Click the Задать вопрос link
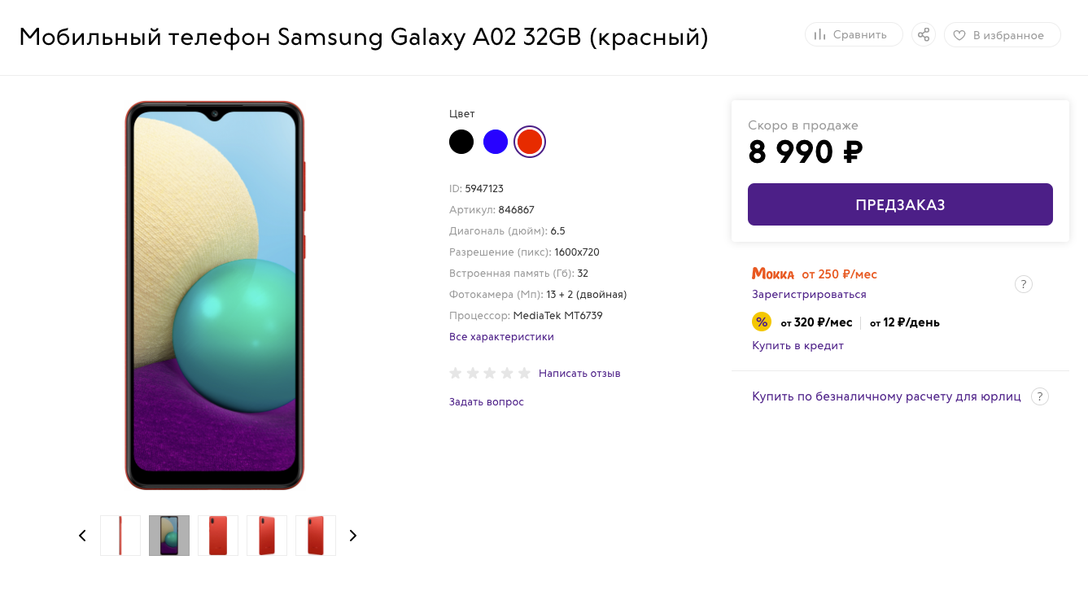The width and height of the screenshot is (1088, 600). [486, 402]
